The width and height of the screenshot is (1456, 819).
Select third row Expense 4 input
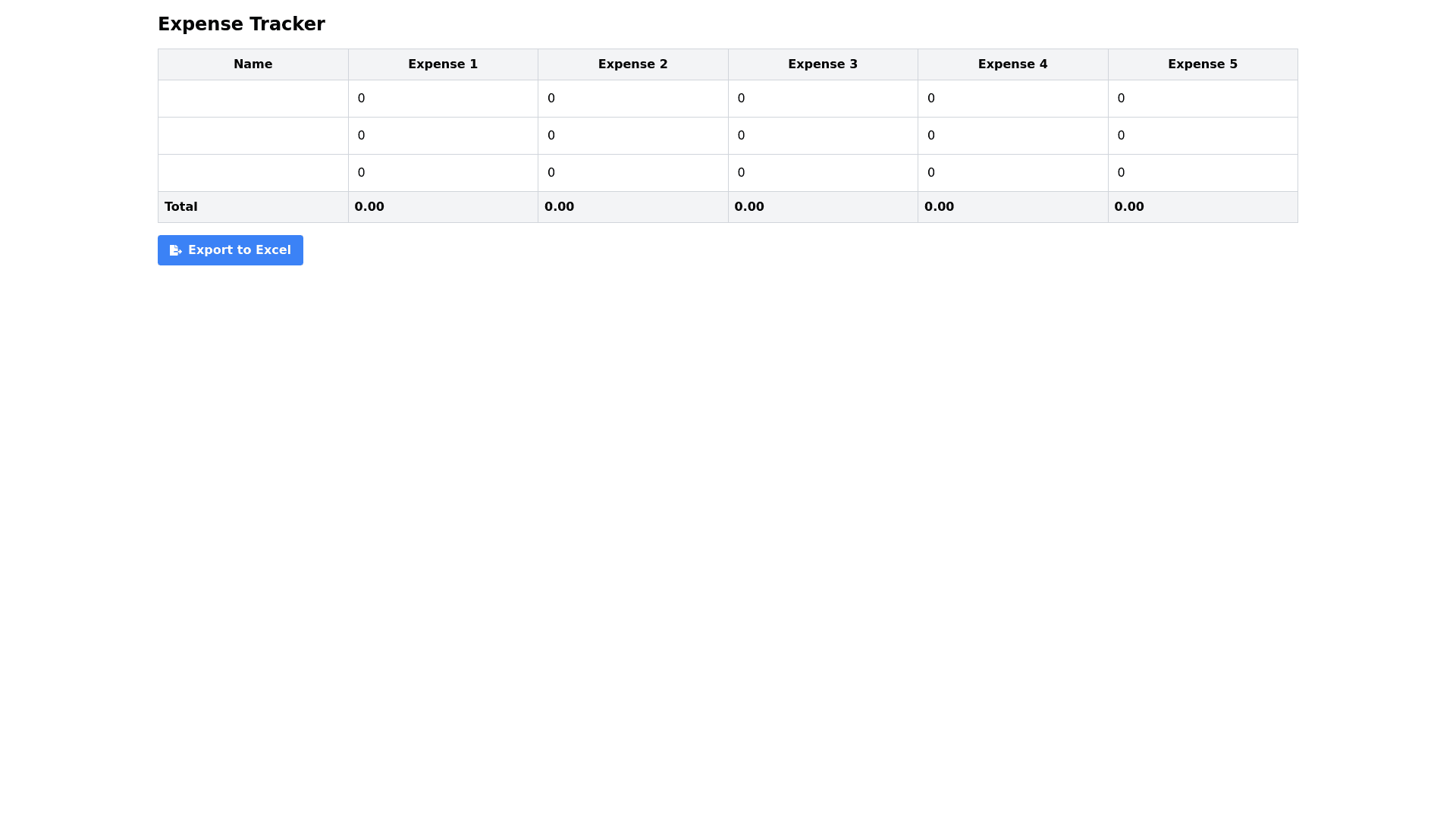[1012, 173]
